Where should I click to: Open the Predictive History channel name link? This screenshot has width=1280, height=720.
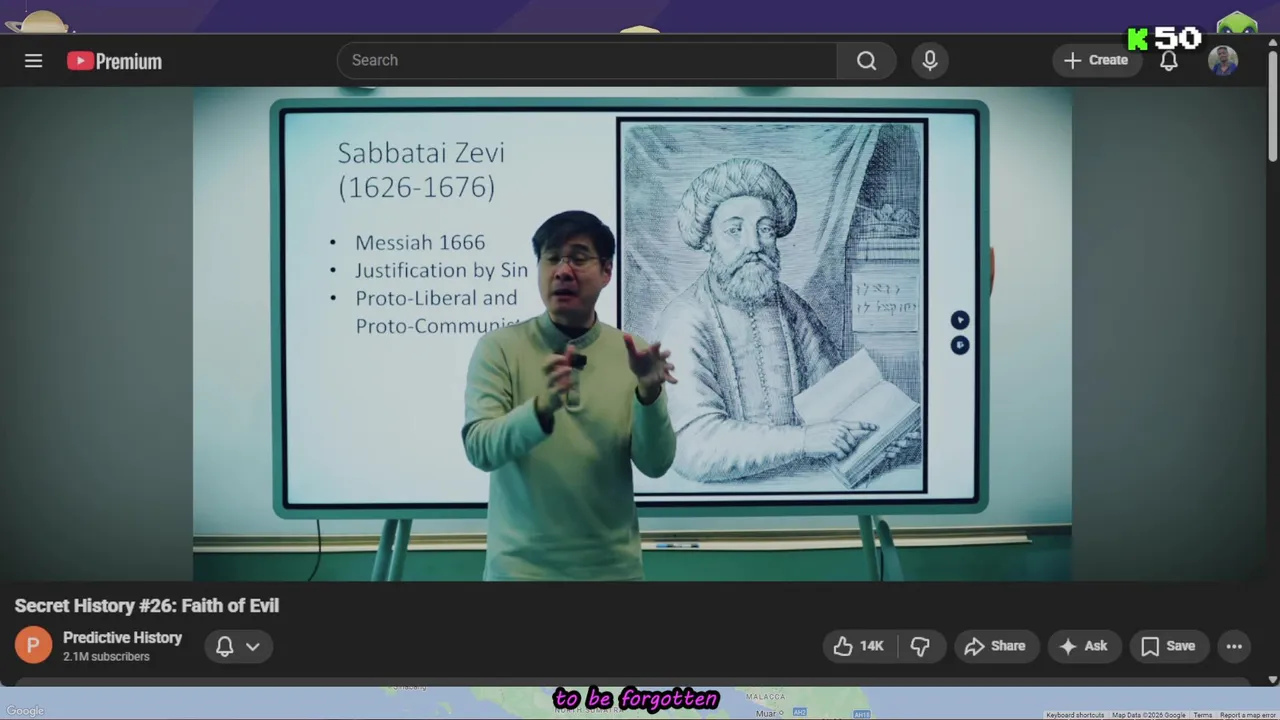point(122,637)
